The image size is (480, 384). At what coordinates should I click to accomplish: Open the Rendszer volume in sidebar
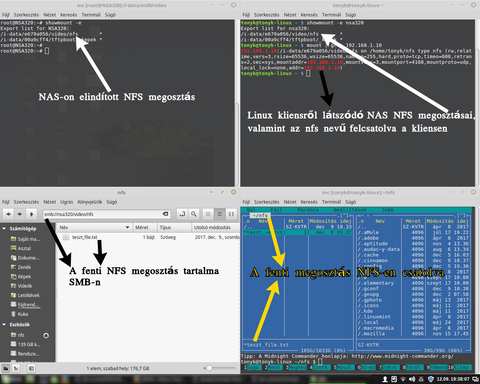point(25,354)
